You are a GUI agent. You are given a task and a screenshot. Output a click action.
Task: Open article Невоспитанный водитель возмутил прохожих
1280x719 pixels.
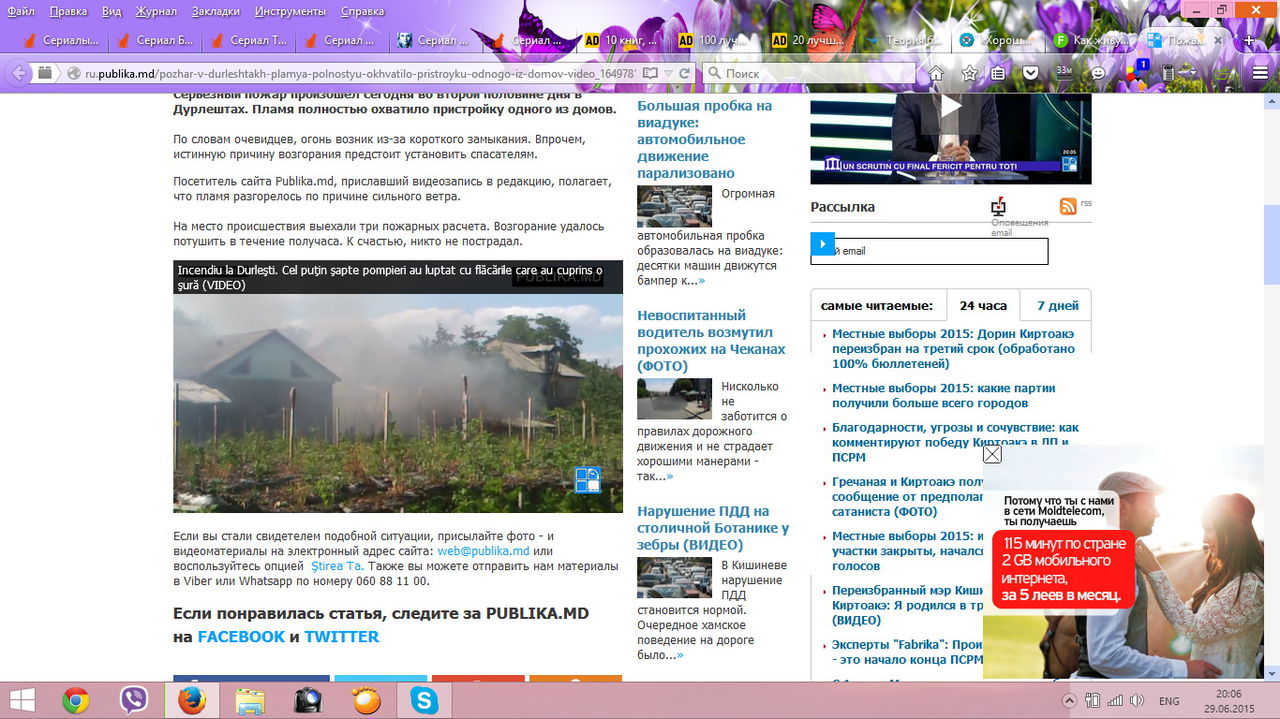(711, 341)
